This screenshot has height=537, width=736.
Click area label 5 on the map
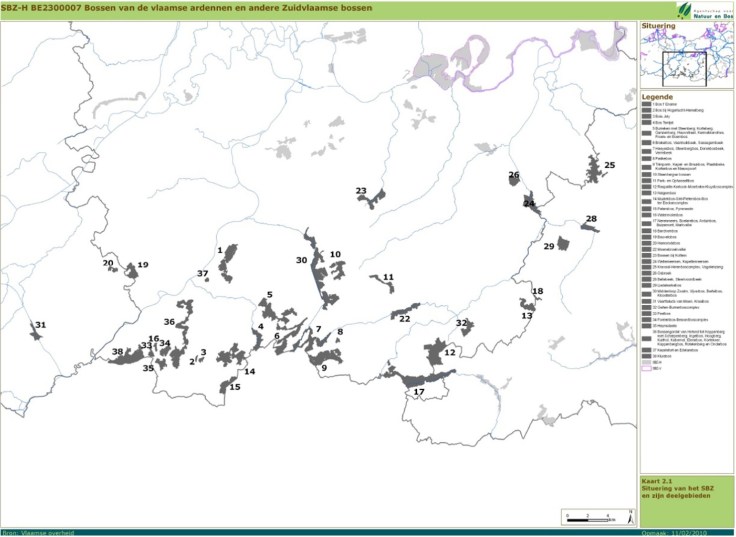click(269, 295)
